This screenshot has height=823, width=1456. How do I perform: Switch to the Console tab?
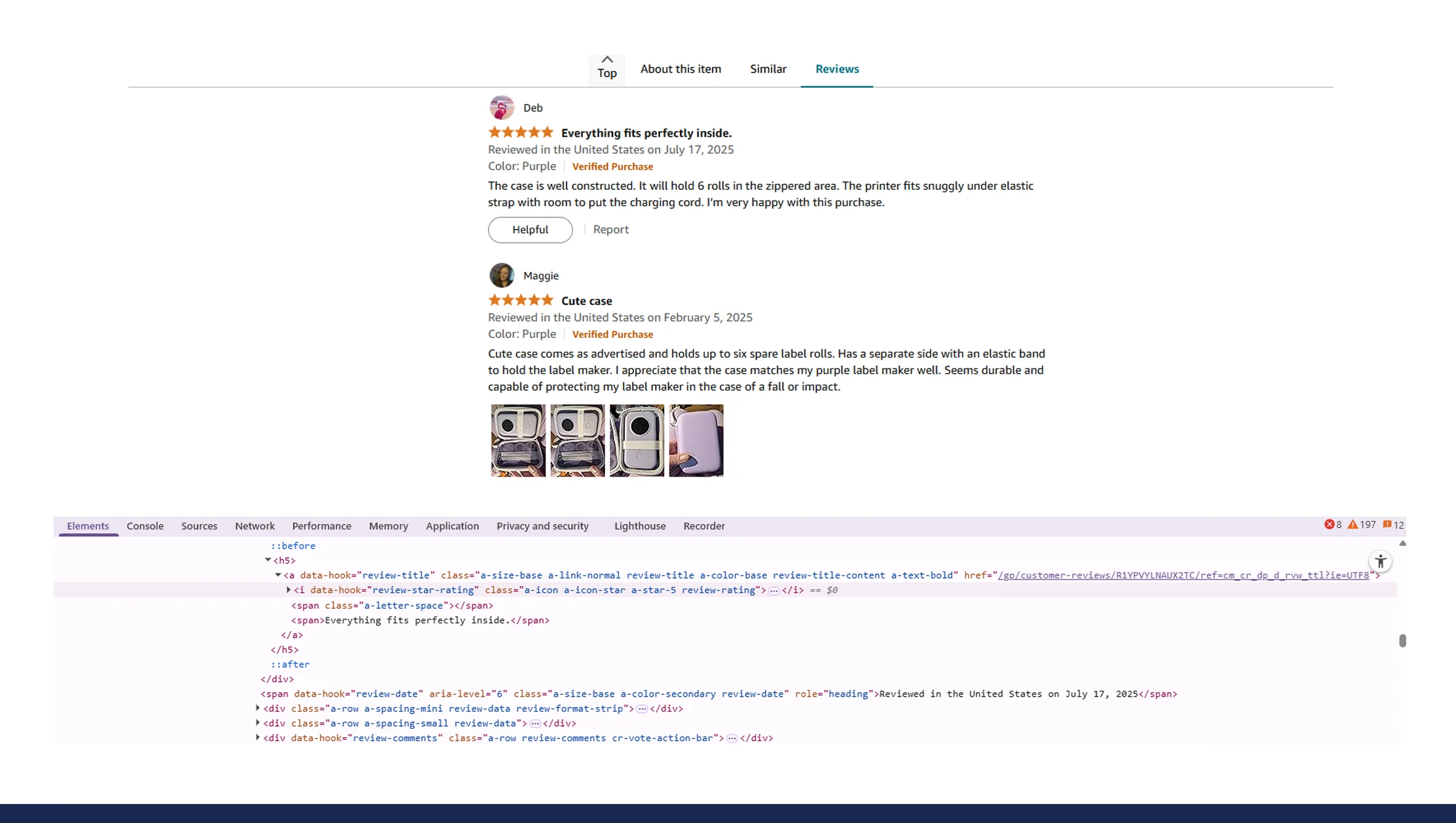pyautogui.click(x=145, y=526)
